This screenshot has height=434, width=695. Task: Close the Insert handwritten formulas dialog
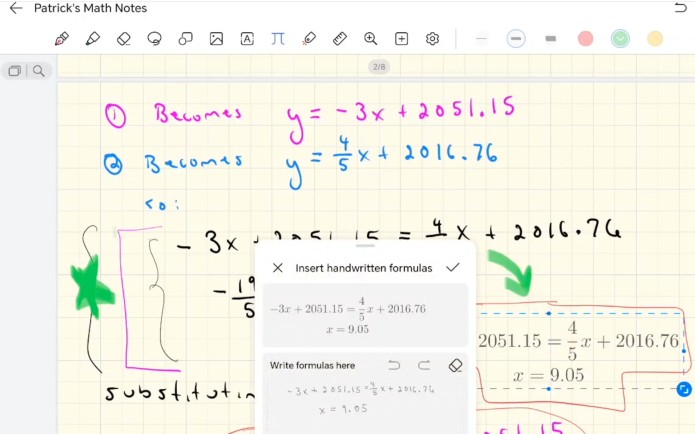click(x=278, y=268)
